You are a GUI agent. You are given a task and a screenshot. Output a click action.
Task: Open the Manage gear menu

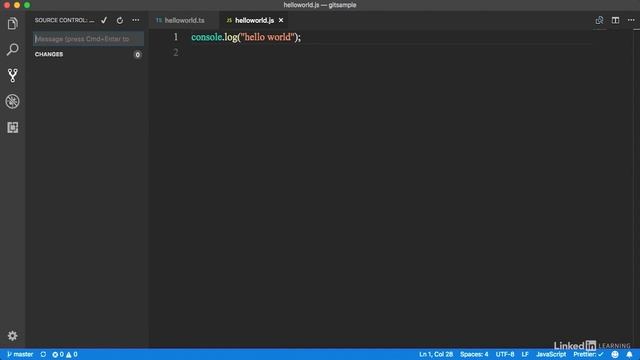13,336
